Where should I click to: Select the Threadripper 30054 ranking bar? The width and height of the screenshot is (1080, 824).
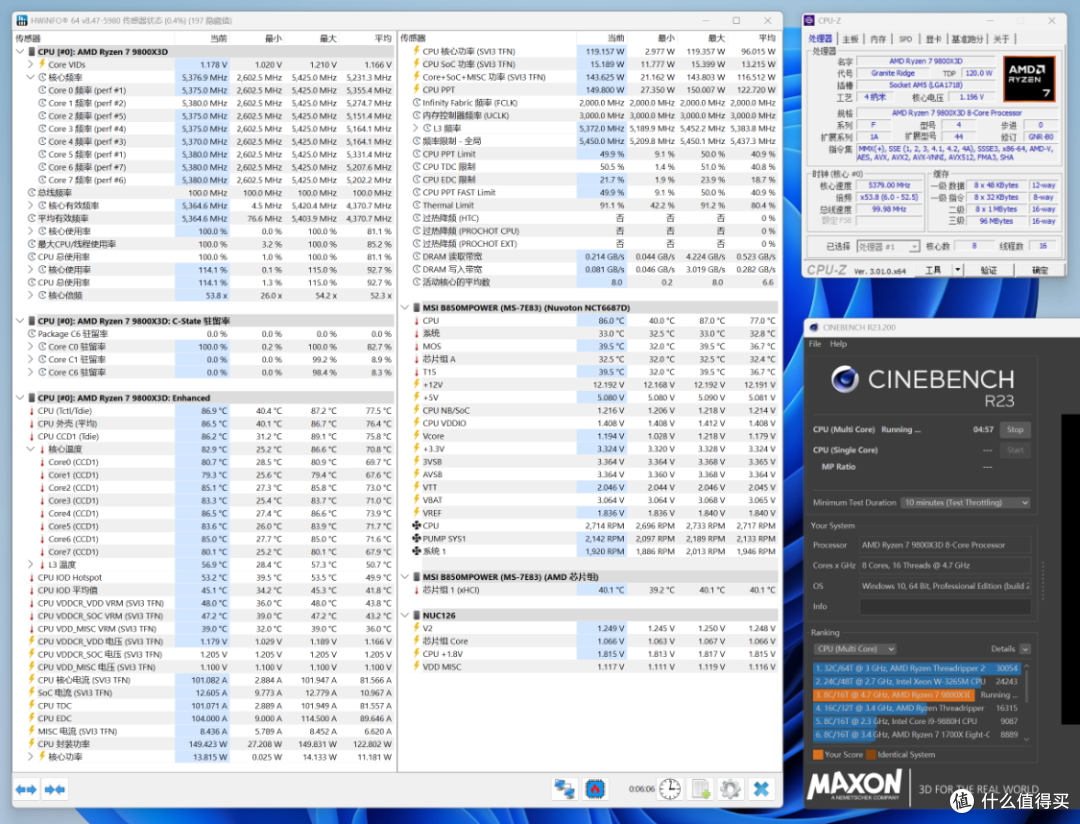[x=917, y=668]
